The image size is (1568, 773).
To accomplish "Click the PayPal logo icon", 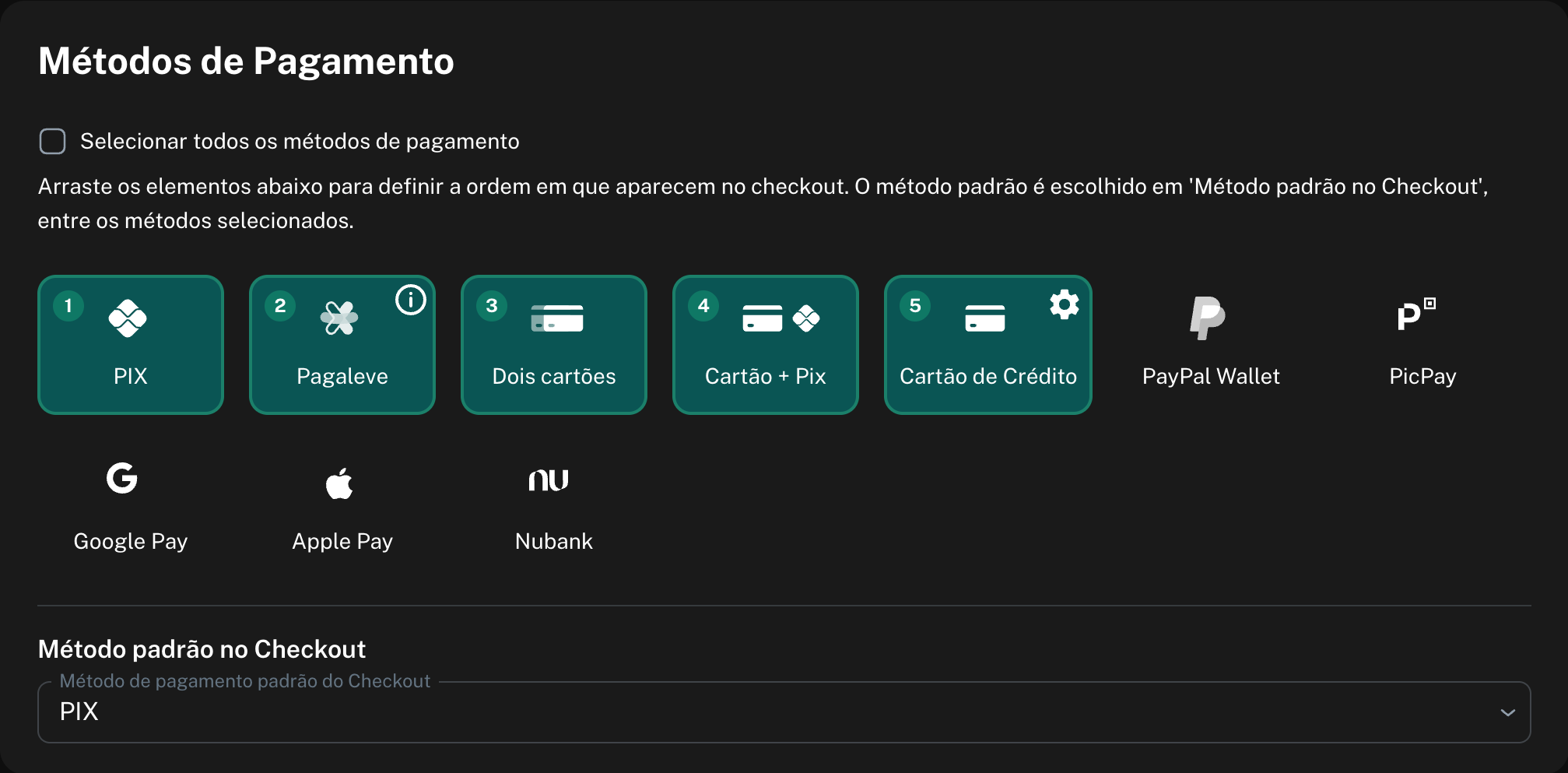I will point(1208,318).
